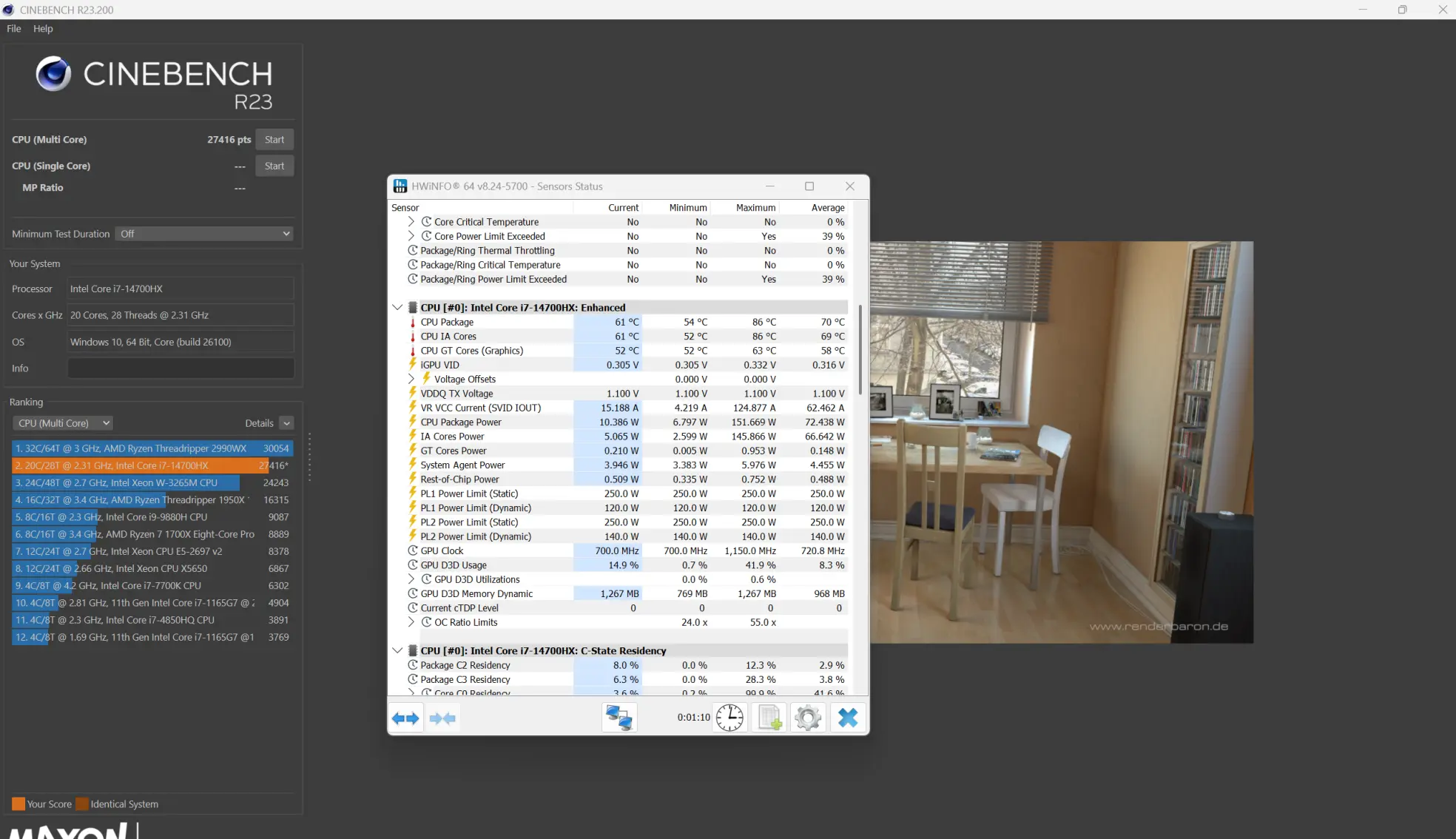Select the Intel Core i7-7700K ranking row
This screenshot has height=839, width=1456.
tap(152, 585)
